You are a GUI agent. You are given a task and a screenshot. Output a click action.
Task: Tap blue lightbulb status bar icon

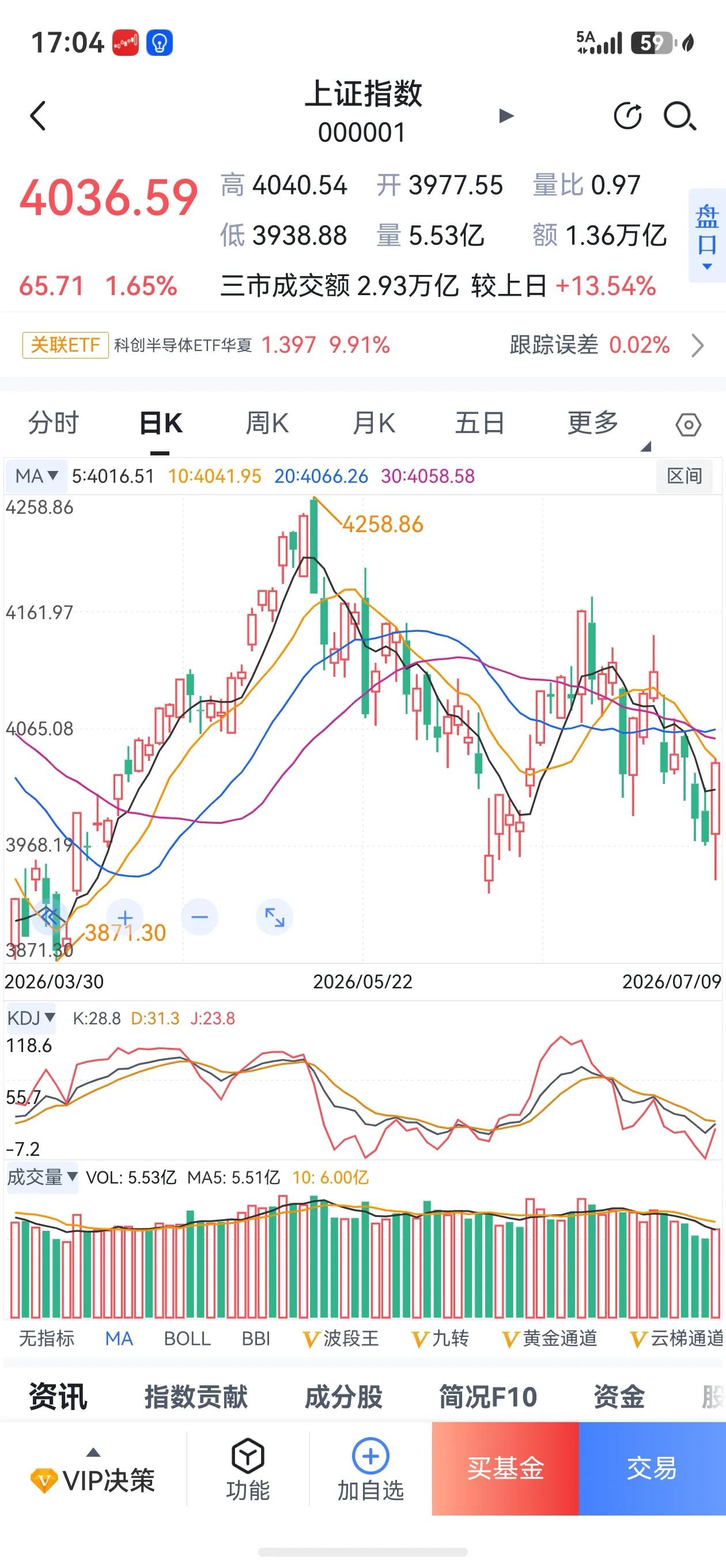[x=160, y=43]
